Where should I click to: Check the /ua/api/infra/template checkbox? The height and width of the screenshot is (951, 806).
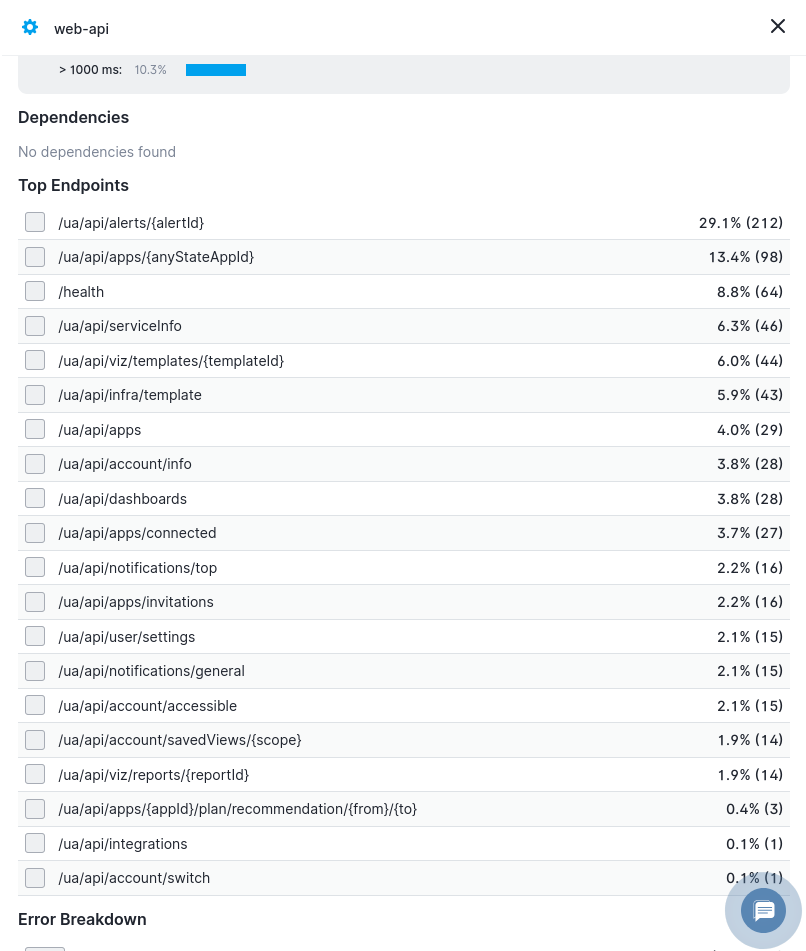tap(35, 395)
